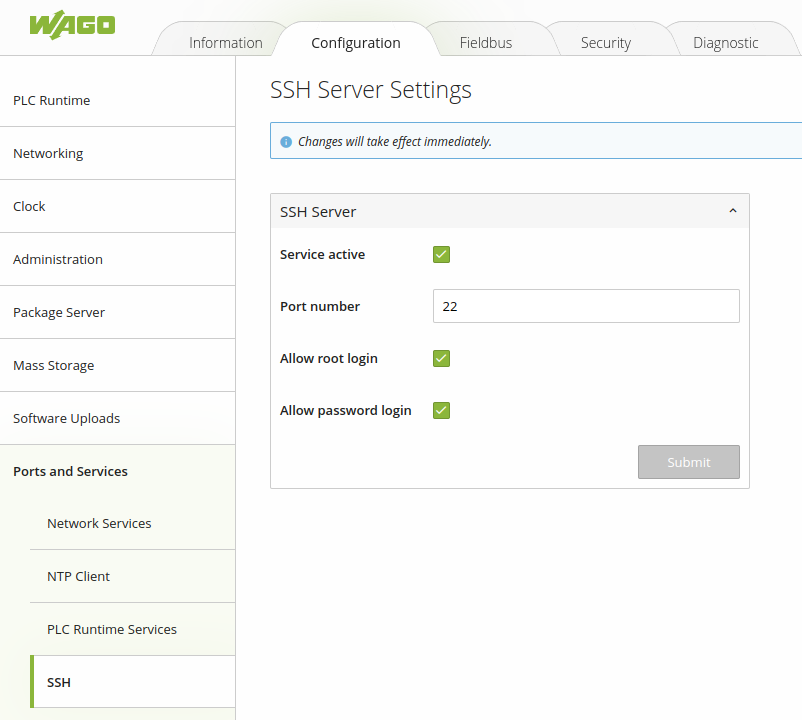Open PLC Runtime Services sub-item
The height and width of the screenshot is (720, 802).
112,629
